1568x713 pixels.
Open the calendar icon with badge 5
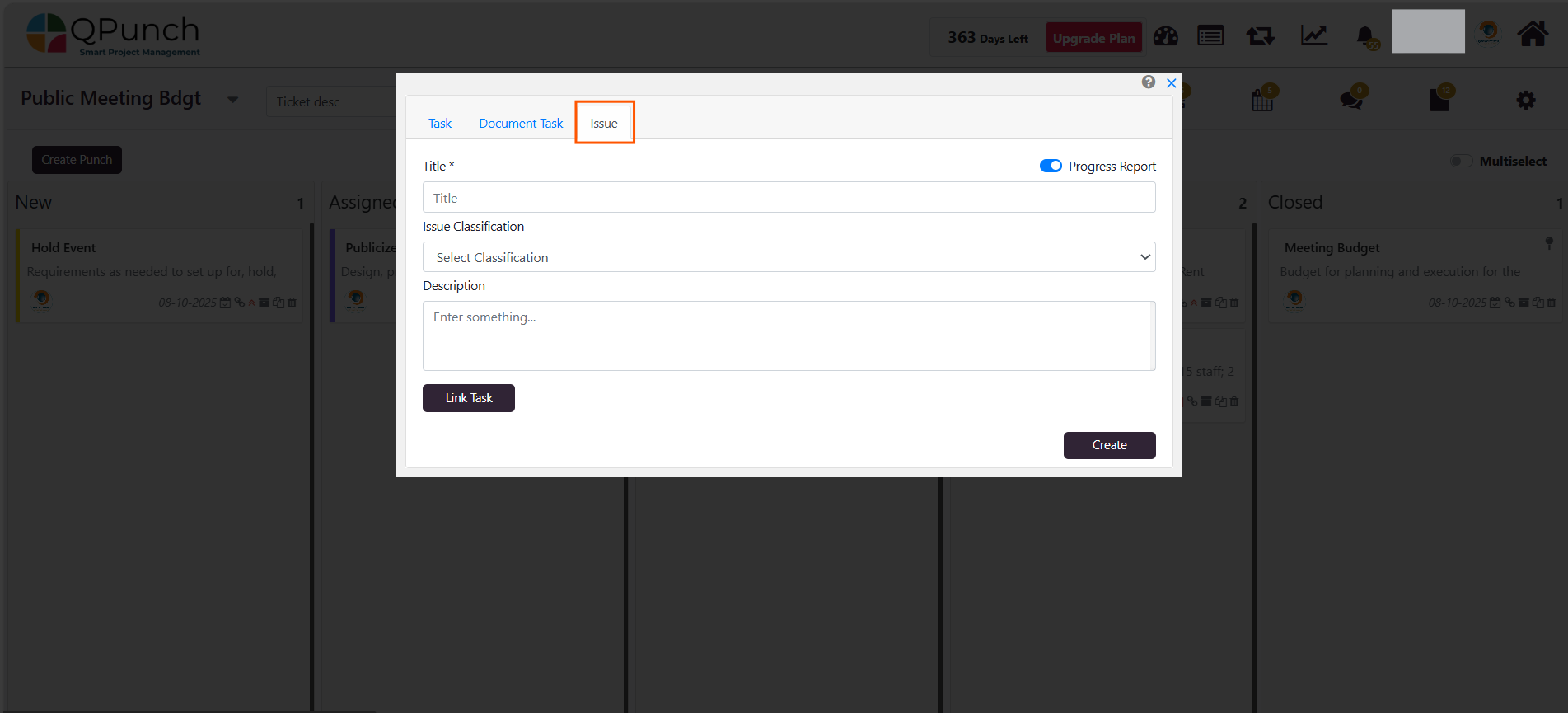[1261, 101]
